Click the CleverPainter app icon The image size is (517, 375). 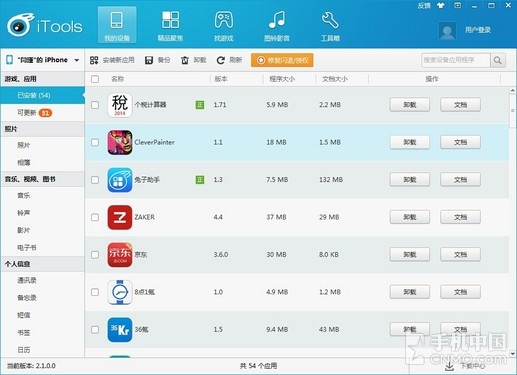[x=120, y=142]
